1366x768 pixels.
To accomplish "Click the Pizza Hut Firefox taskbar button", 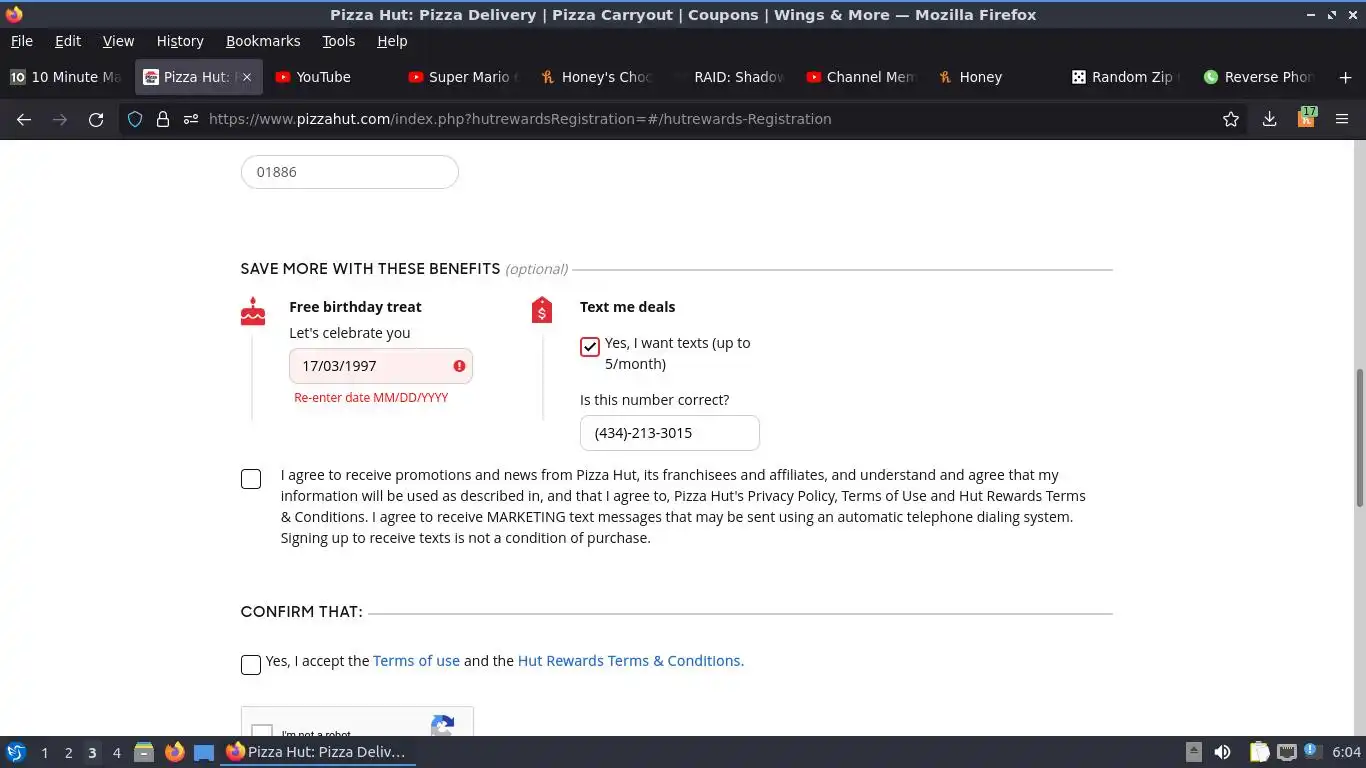I will click(318, 752).
